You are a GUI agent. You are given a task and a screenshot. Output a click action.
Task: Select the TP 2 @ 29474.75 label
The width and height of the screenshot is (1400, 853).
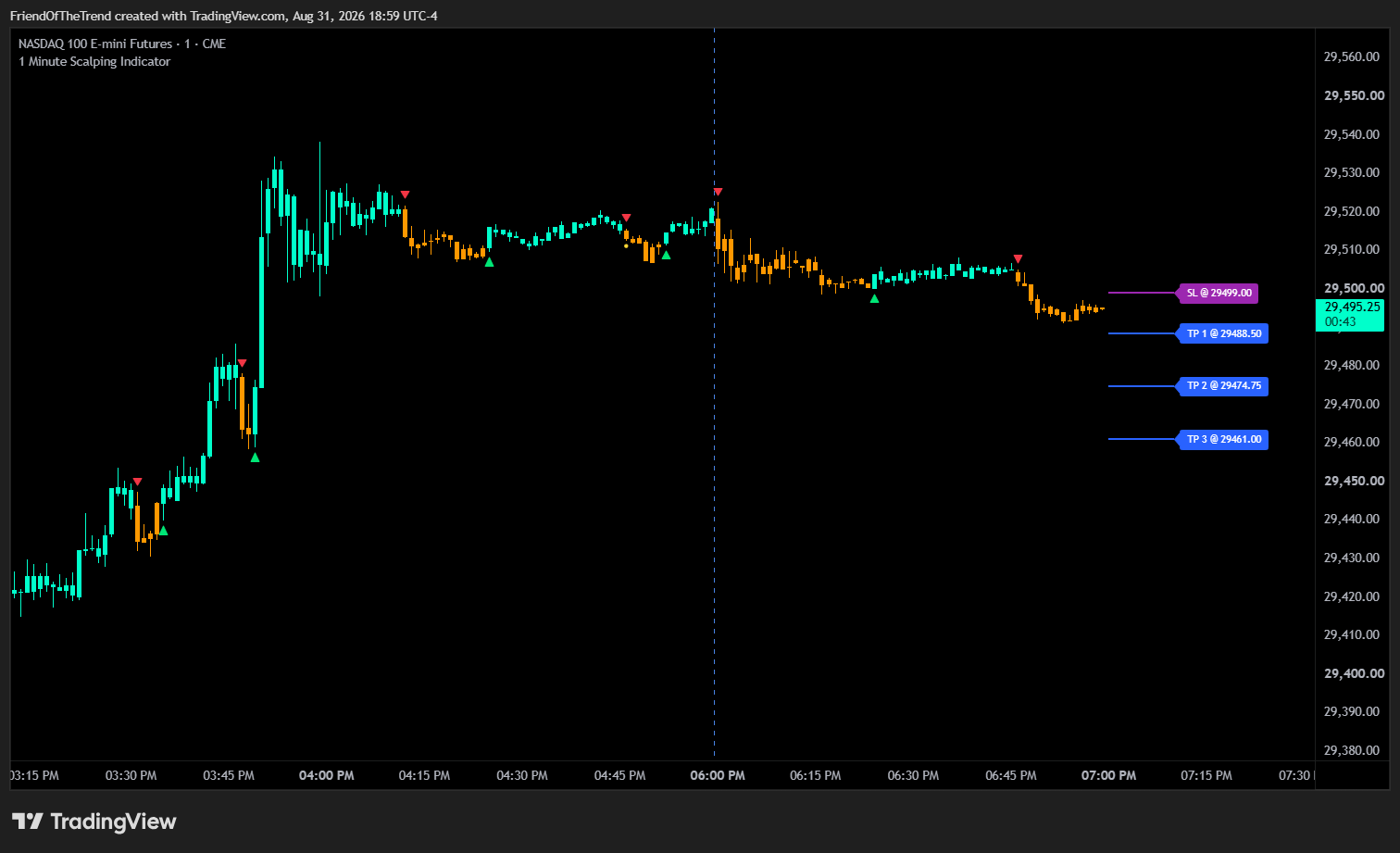tap(1223, 385)
